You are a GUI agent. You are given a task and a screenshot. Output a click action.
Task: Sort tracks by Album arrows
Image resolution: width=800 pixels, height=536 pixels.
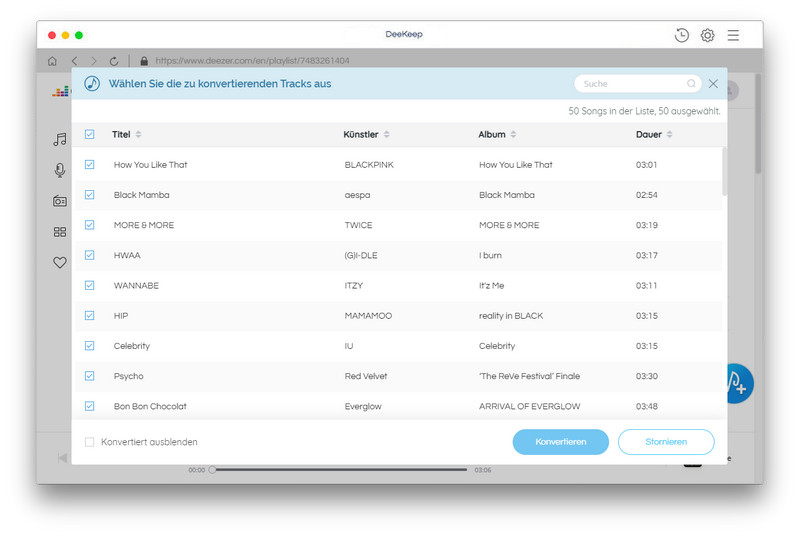click(x=513, y=134)
